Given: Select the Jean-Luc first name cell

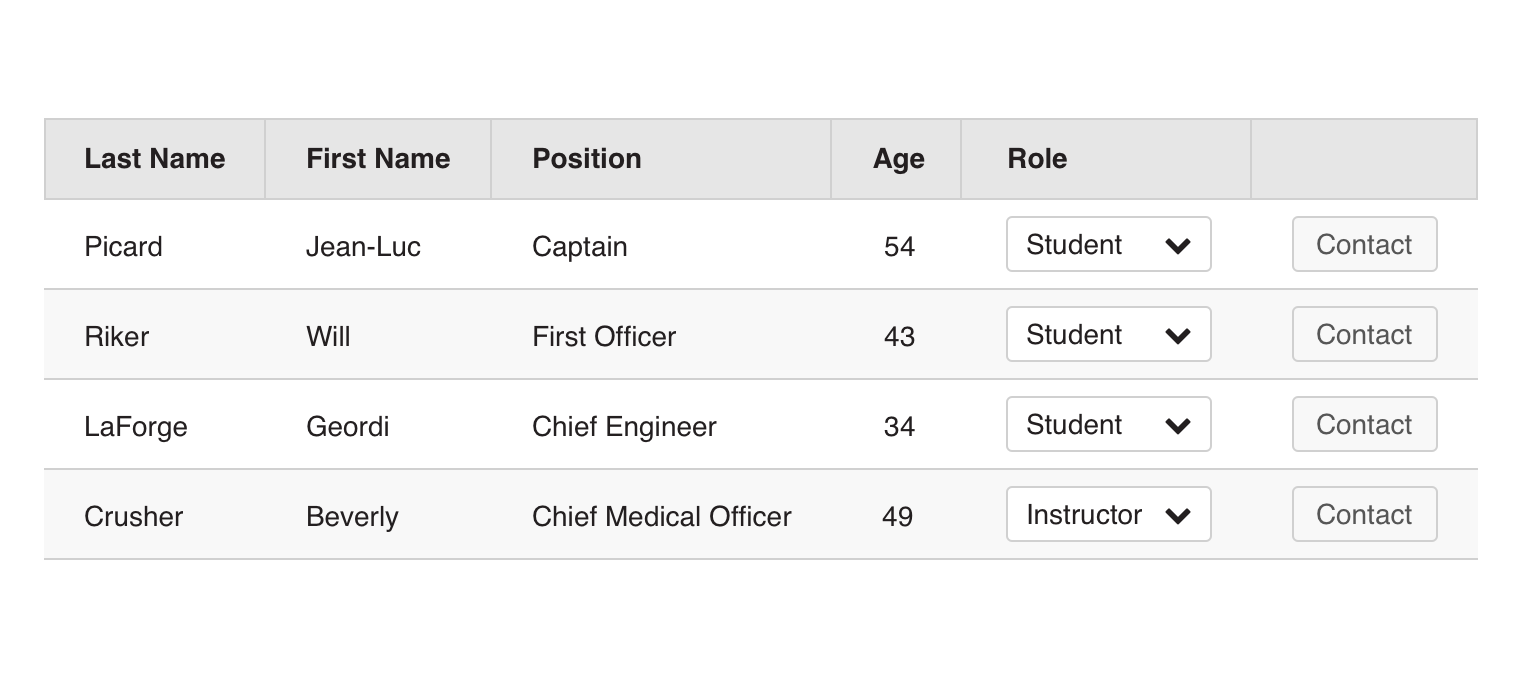Looking at the screenshot, I should coord(363,246).
